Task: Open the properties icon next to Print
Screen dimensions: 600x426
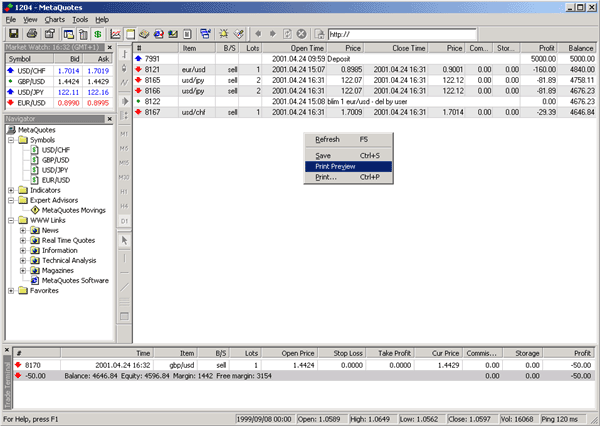Action: pos(50,34)
